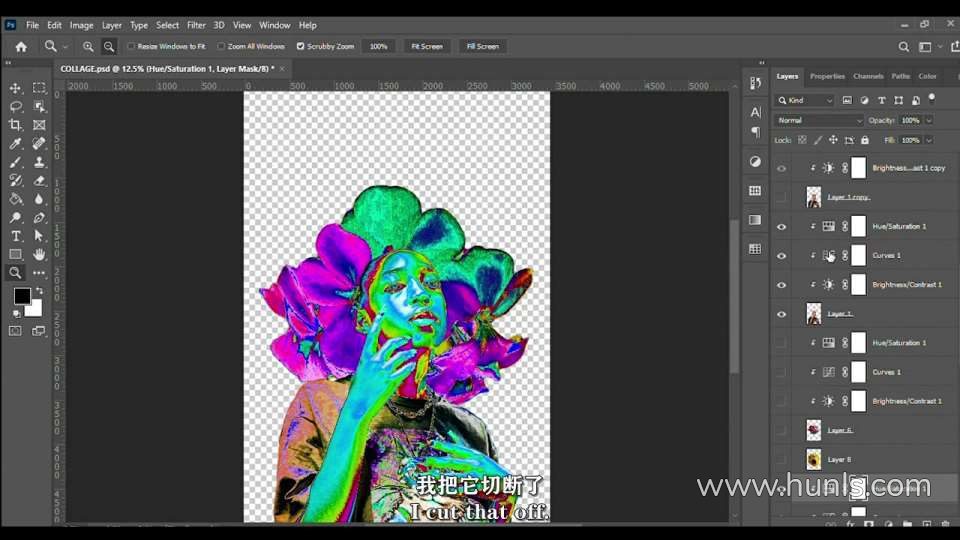Open the Adjustments panel icon

point(755,161)
